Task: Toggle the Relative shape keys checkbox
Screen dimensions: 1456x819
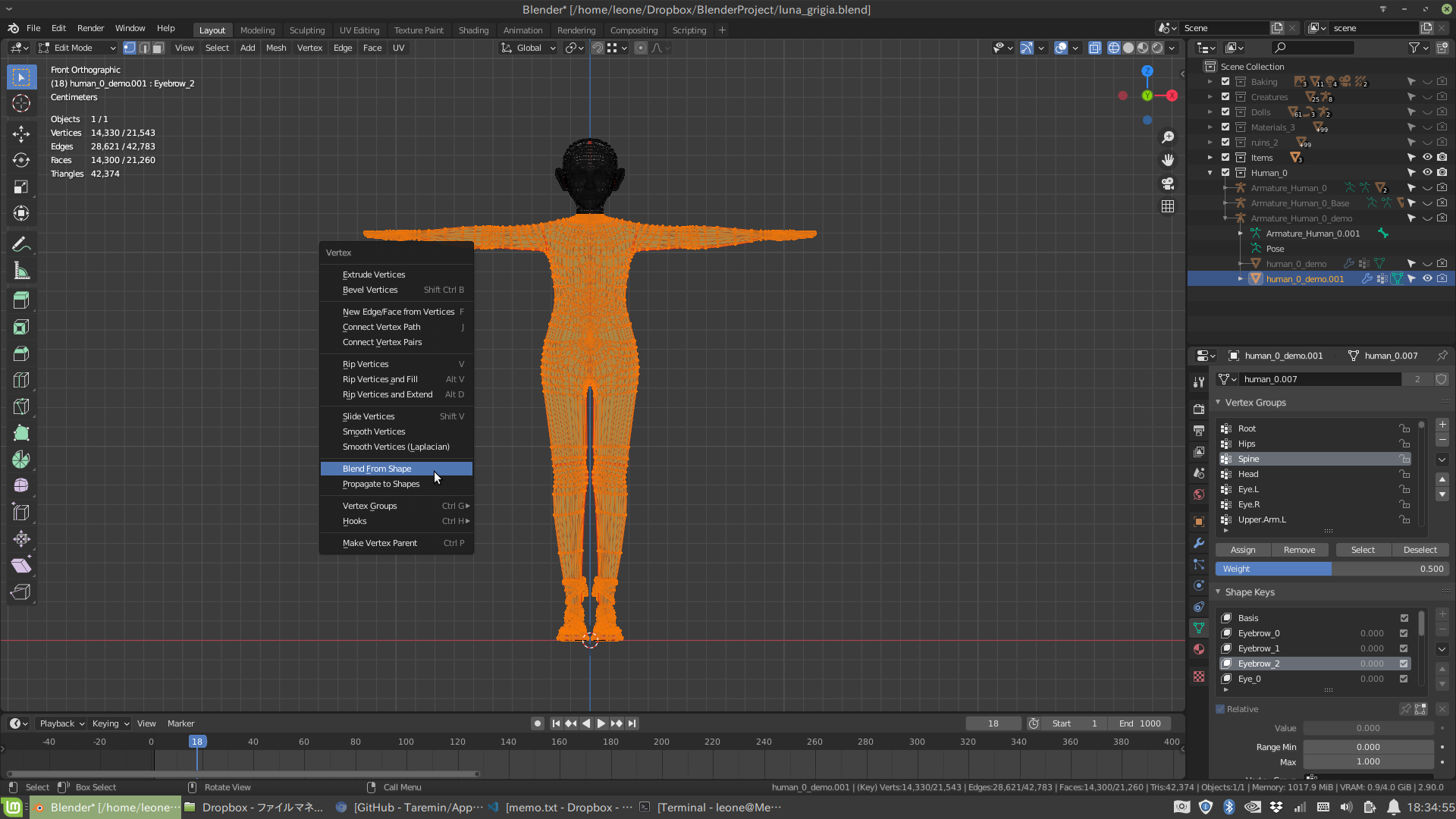Action: pyautogui.click(x=1220, y=709)
